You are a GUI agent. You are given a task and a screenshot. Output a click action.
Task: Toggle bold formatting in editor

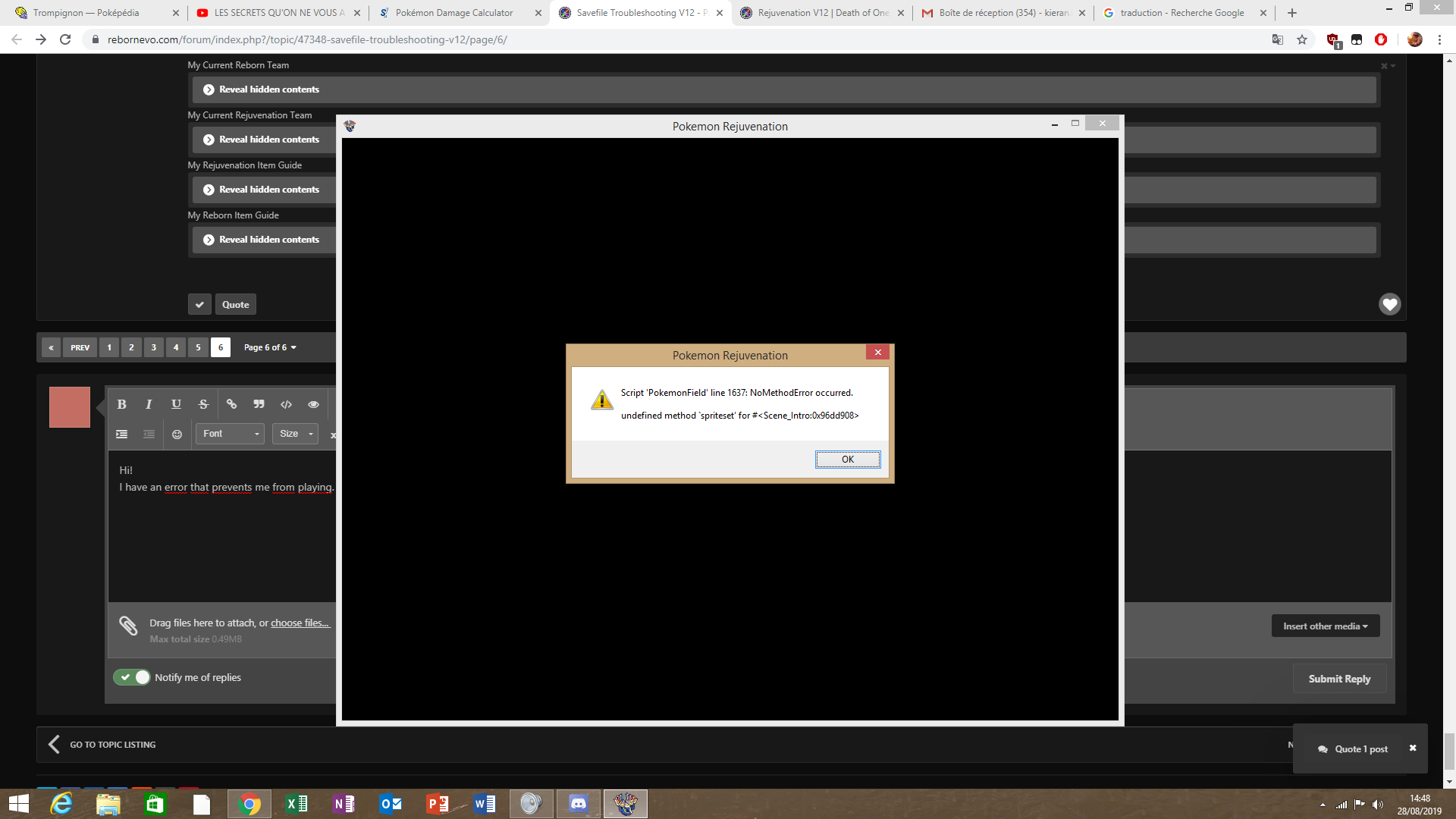click(x=121, y=404)
